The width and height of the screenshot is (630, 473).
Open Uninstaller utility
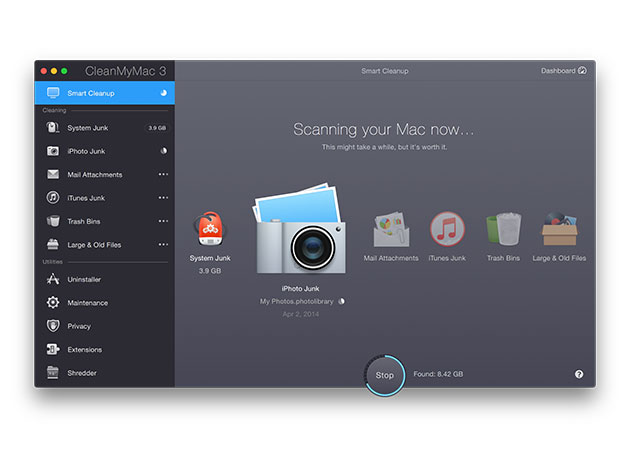coord(104,279)
